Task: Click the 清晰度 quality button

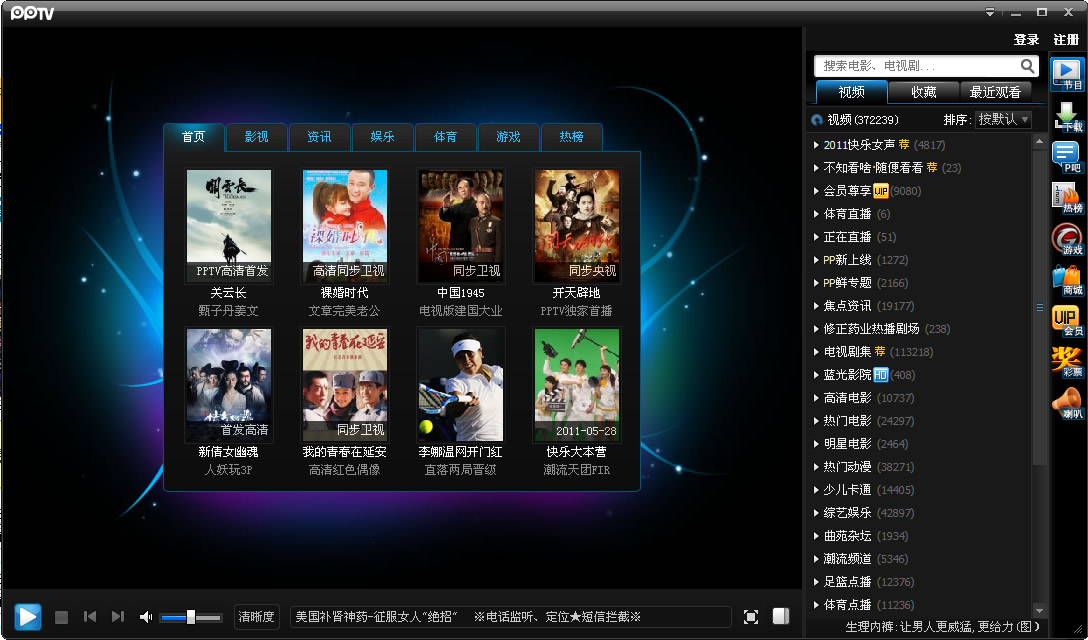Action: pyautogui.click(x=256, y=617)
